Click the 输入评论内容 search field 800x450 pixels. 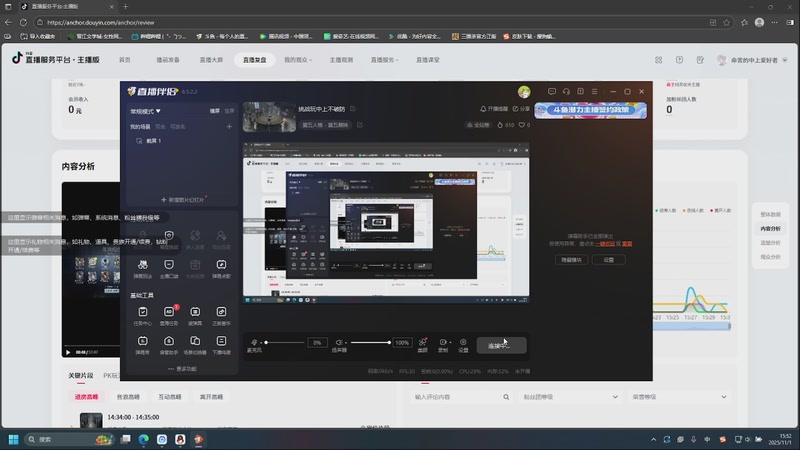[462, 396]
